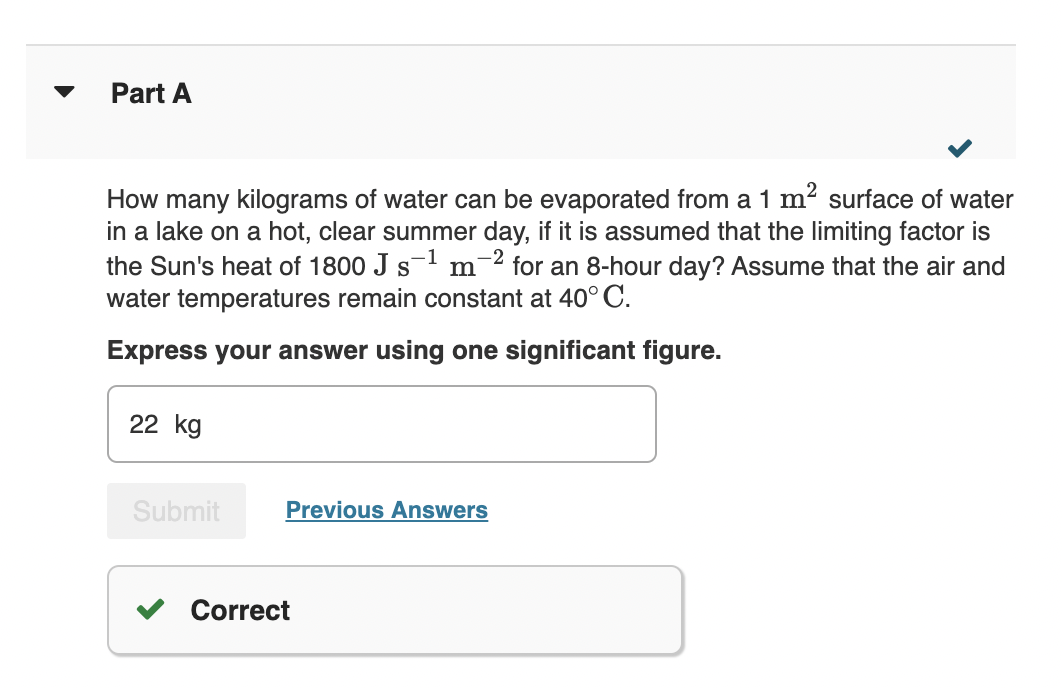The height and width of the screenshot is (688, 1062).
Task: Open Previous Answers
Action: coord(386,510)
